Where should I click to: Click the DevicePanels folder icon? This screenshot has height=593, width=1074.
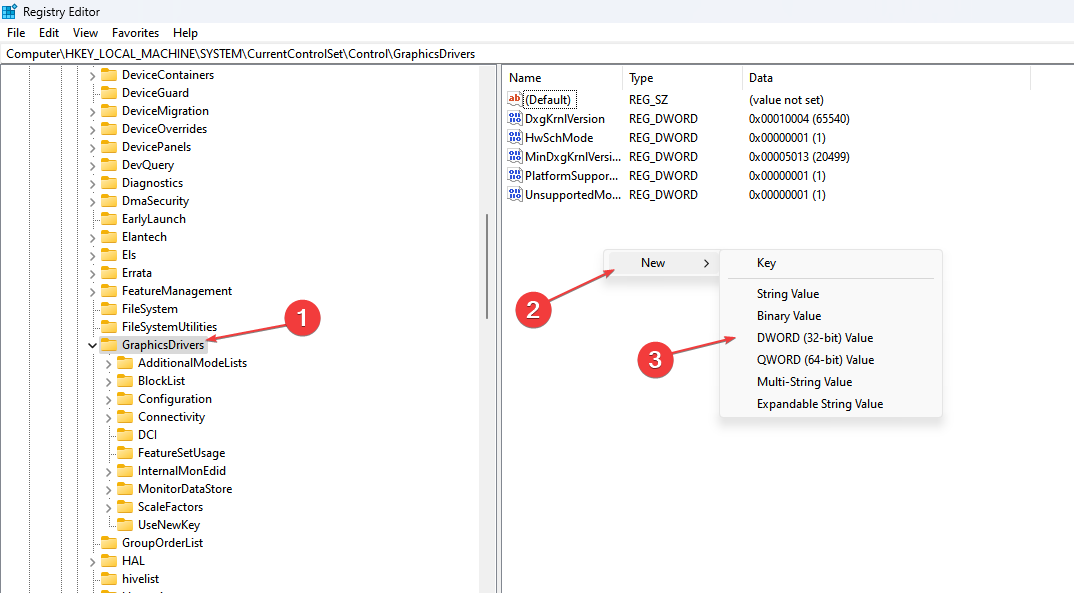click(x=109, y=147)
